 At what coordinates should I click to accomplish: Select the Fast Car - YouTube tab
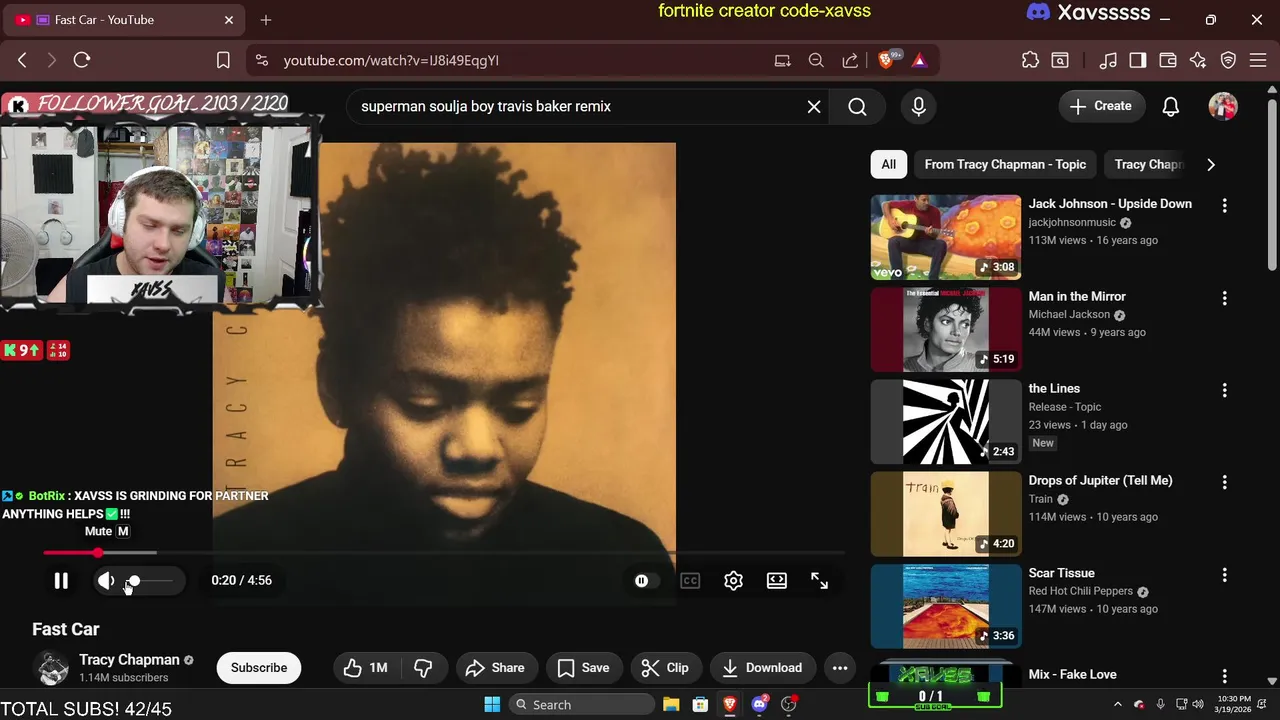coord(125,20)
